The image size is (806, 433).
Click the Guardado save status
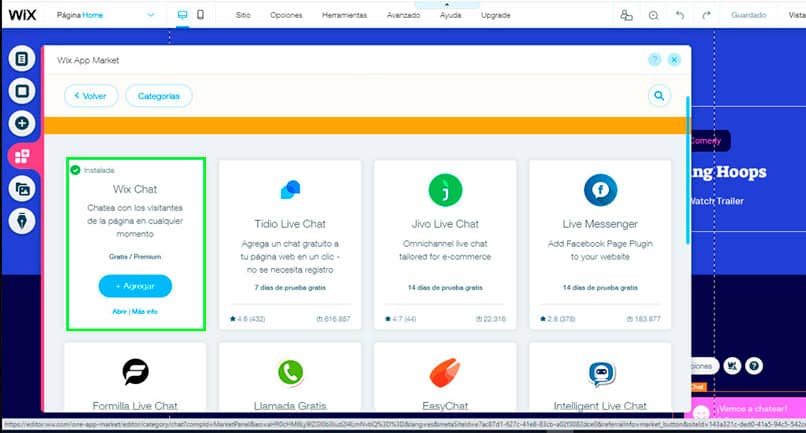[x=748, y=15]
